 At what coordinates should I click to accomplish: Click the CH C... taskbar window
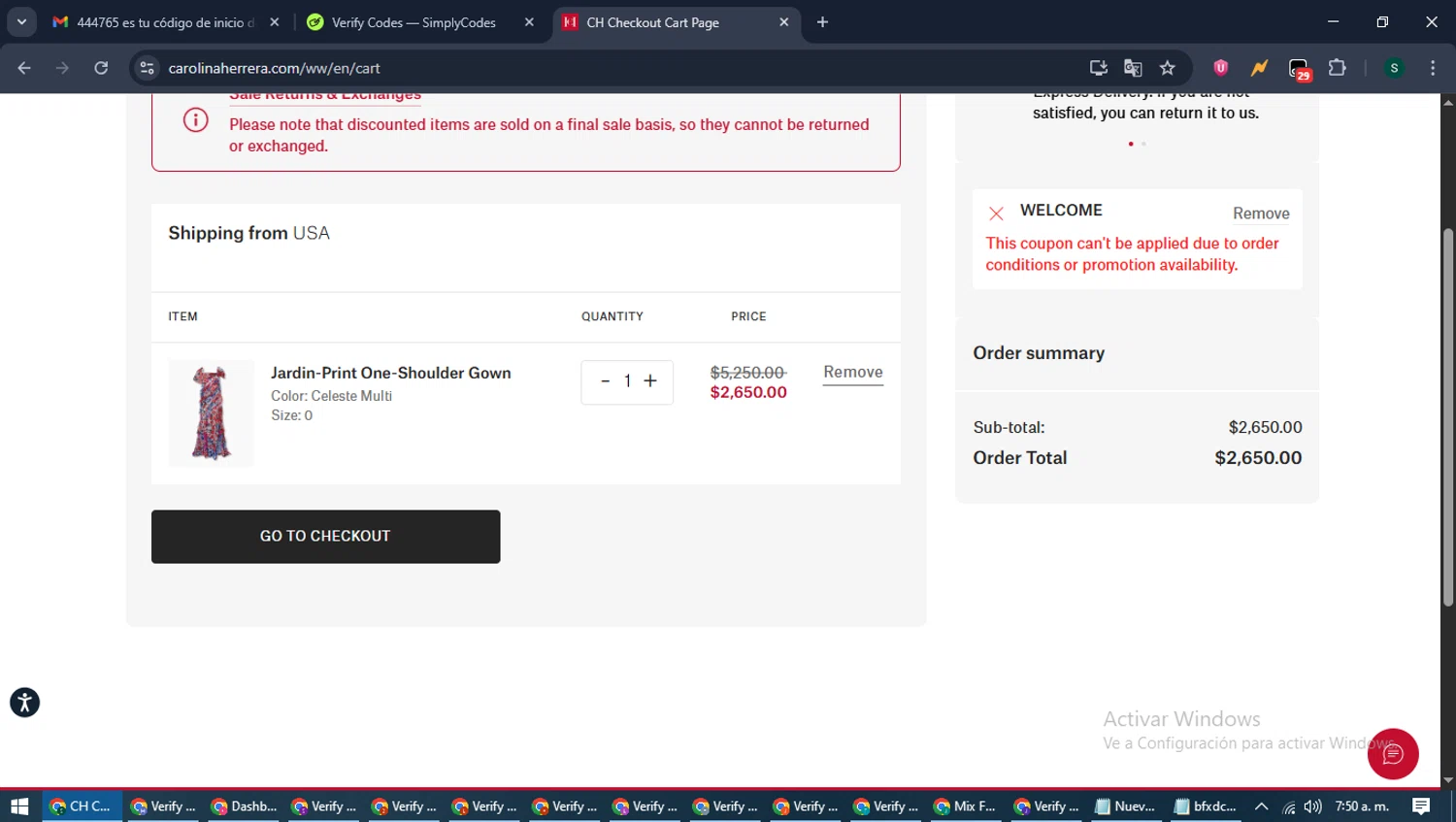click(x=82, y=806)
